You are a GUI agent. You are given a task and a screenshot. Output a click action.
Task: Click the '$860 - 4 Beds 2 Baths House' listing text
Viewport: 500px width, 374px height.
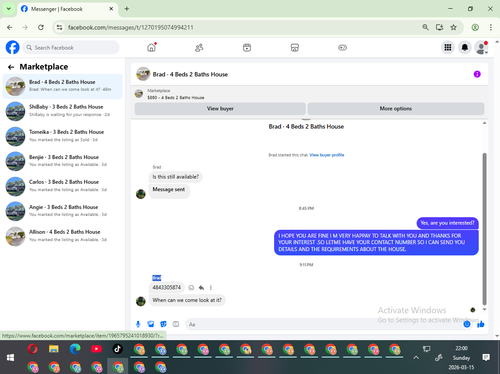click(x=176, y=98)
